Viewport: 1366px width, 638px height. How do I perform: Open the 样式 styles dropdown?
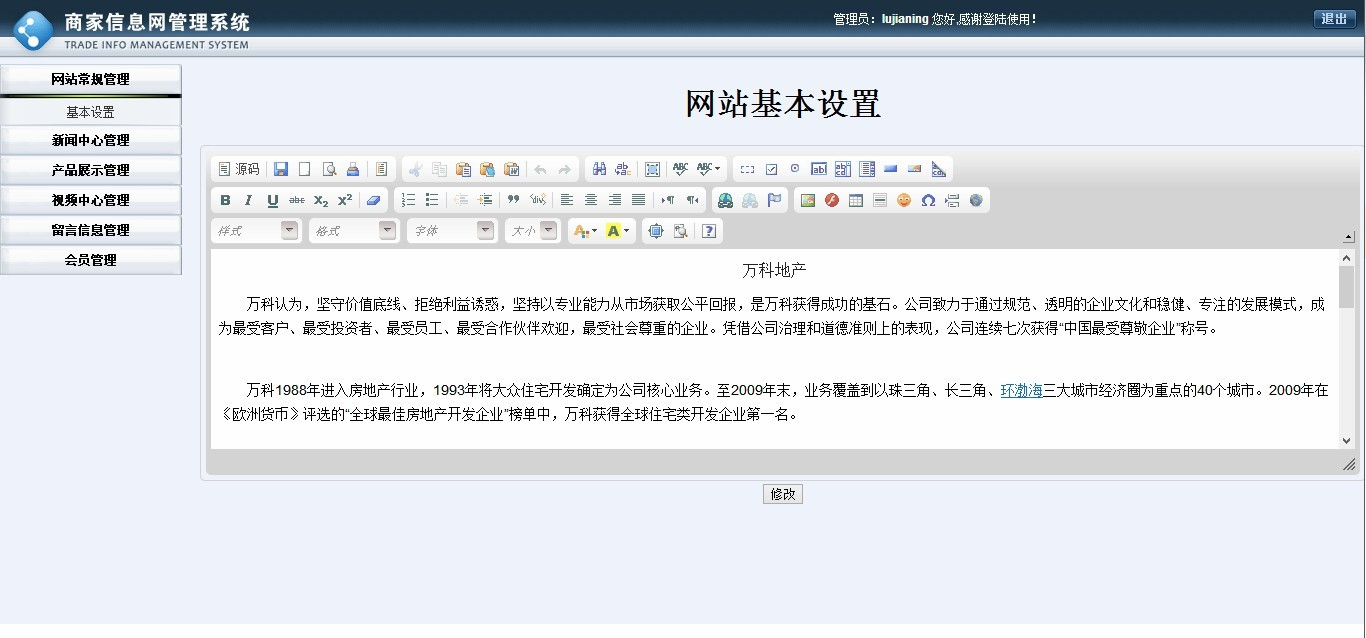click(x=255, y=231)
